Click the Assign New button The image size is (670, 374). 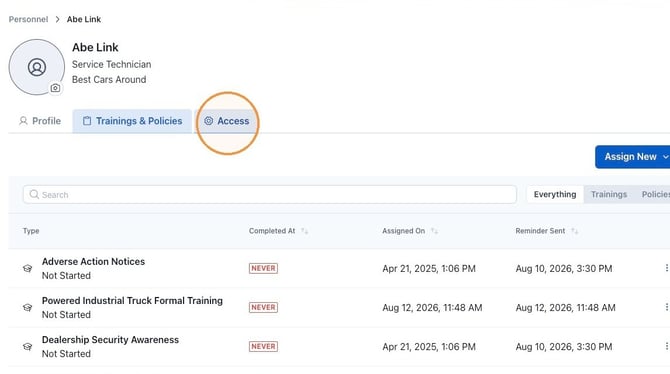(x=632, y=157)
